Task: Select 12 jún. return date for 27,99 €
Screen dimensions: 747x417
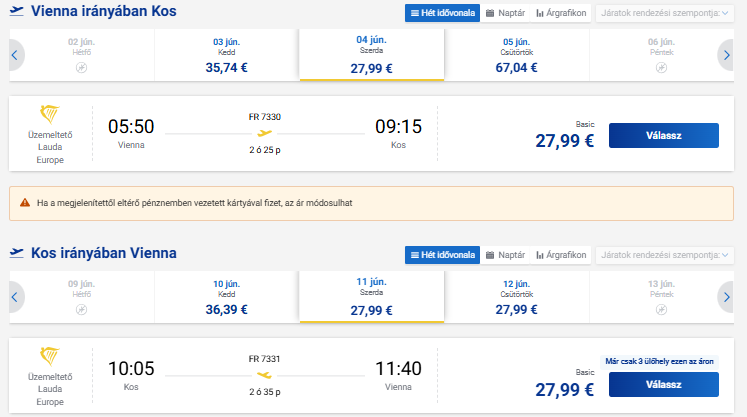Action: [516, 297]
